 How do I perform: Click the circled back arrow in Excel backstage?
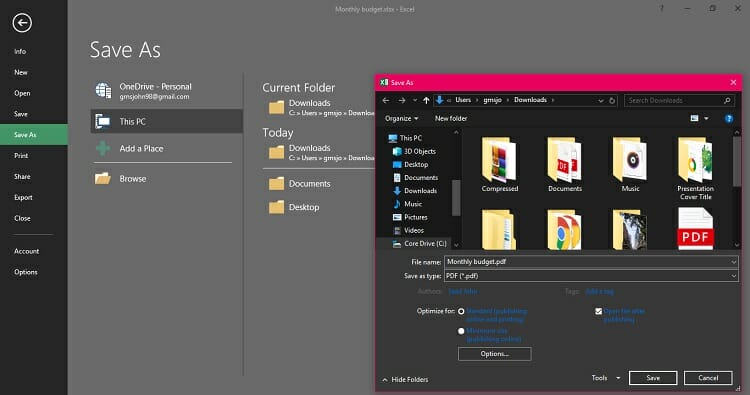click(x=22, y=22)
